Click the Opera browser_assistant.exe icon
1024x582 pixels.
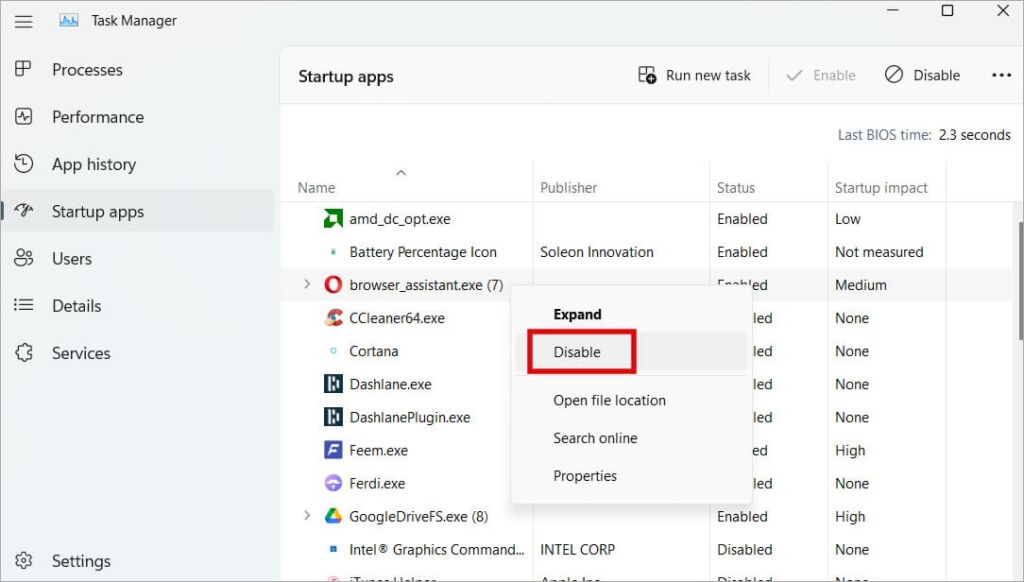pos(334,285)
